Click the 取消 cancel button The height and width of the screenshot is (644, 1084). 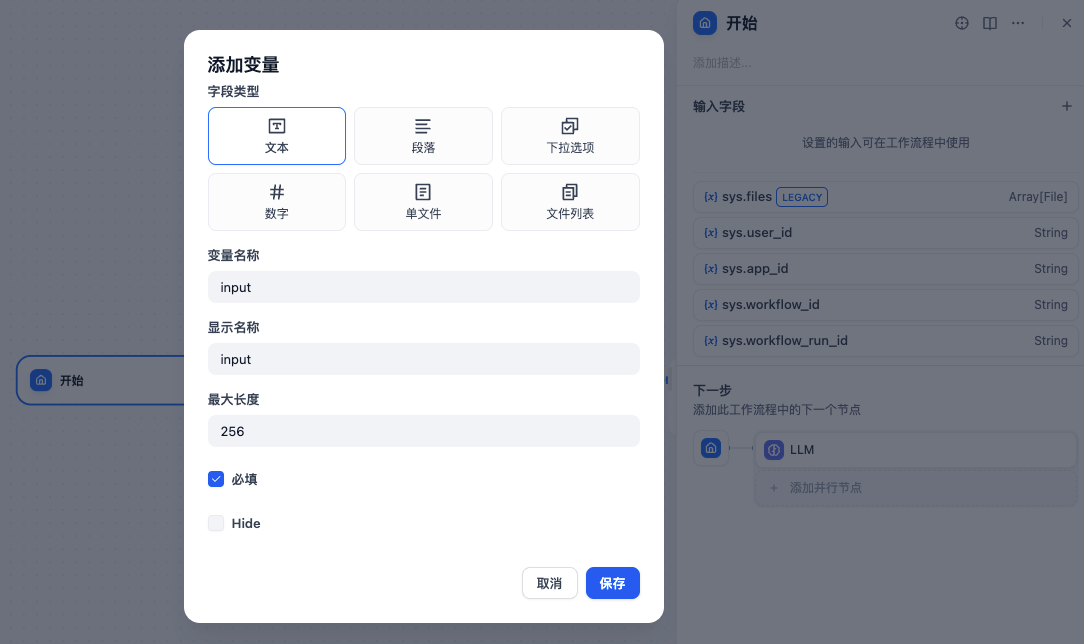pyautogui.click(x=549, y=583)
